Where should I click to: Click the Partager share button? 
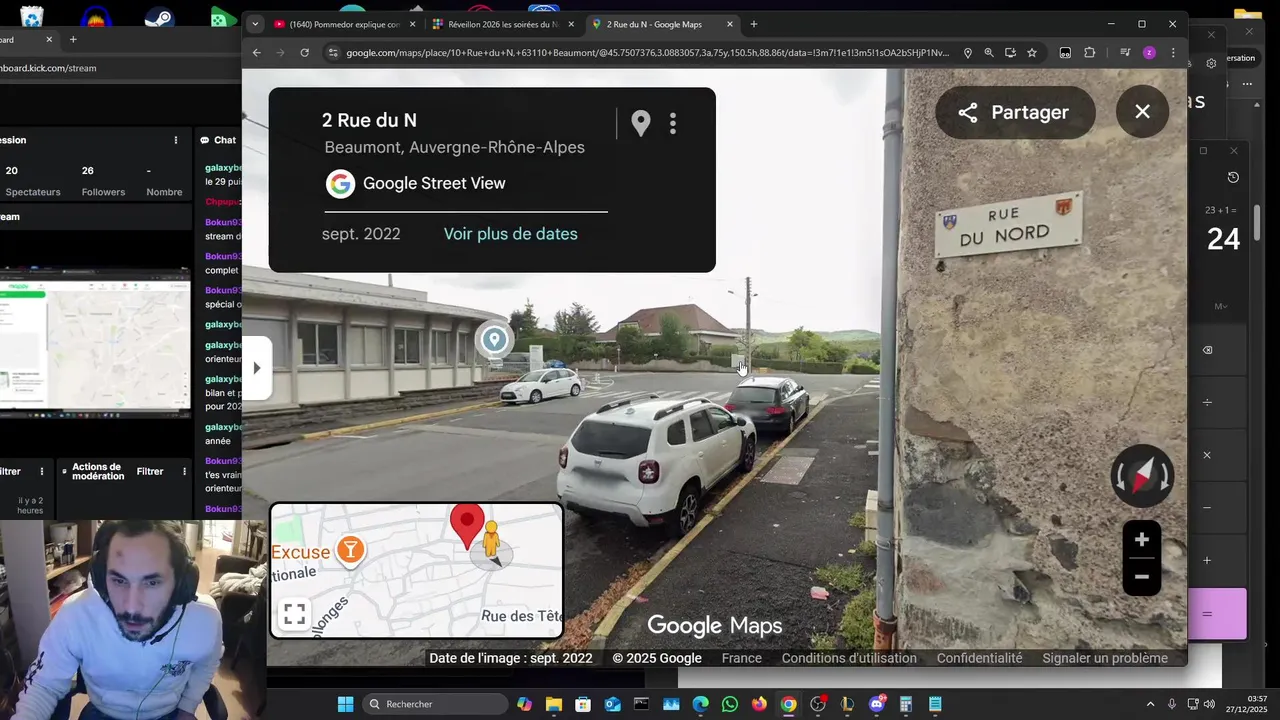[1015, 112]
